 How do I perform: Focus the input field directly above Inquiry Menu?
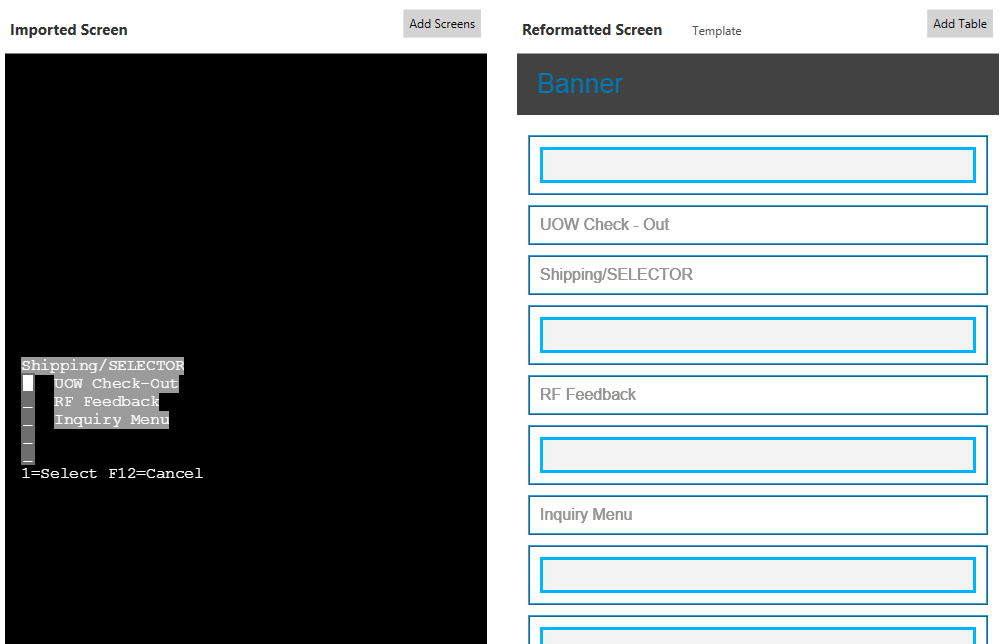[x=757, y=455]
